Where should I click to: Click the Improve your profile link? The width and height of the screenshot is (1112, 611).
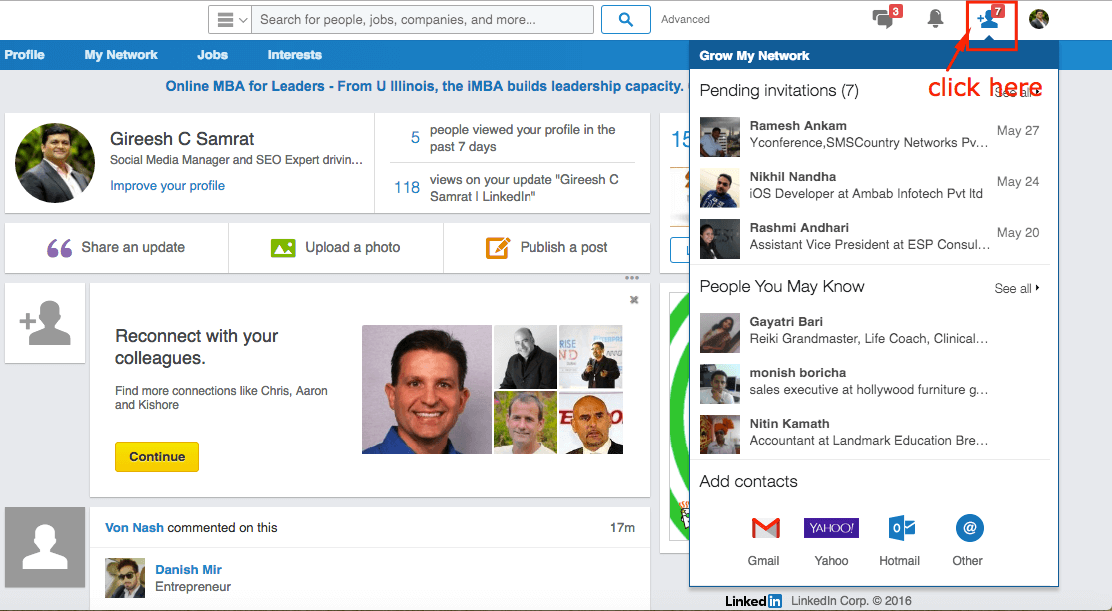[167, 186]
